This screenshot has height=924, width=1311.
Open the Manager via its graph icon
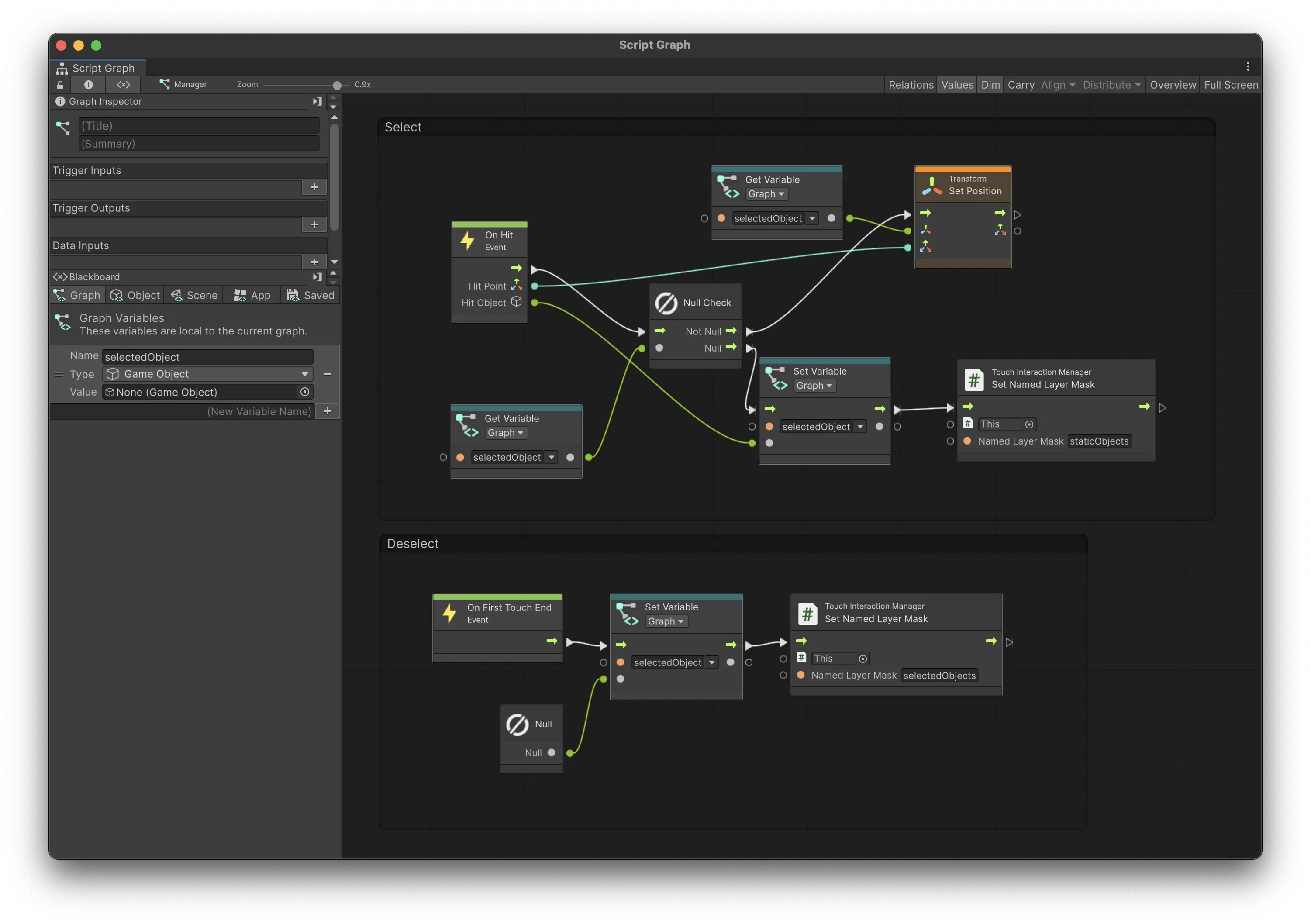coord(165,84)
